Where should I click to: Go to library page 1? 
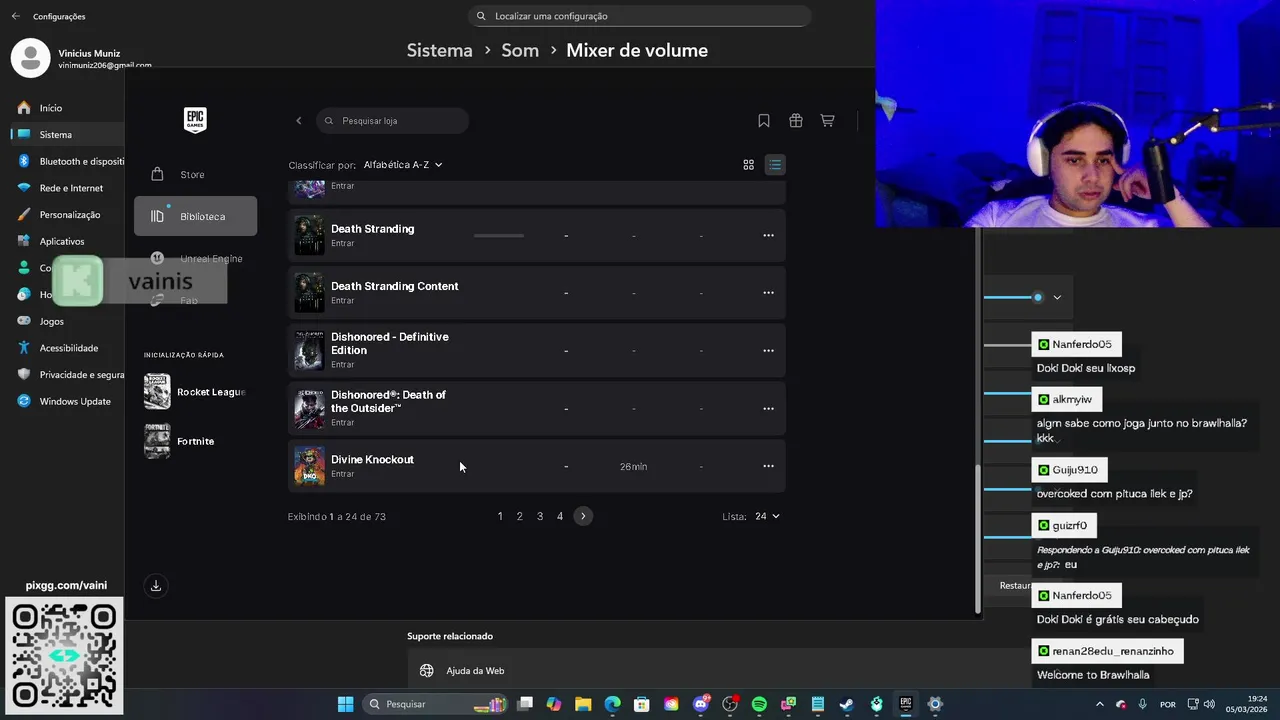point(500,516)
